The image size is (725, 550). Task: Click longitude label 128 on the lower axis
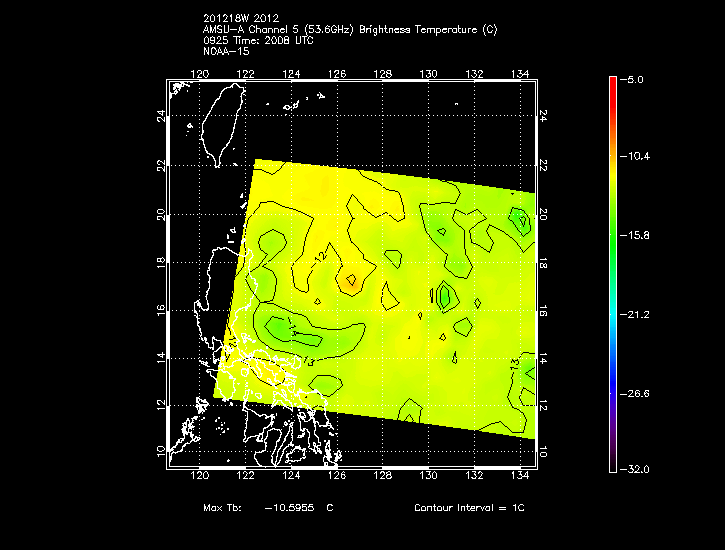tap(383, 475)
